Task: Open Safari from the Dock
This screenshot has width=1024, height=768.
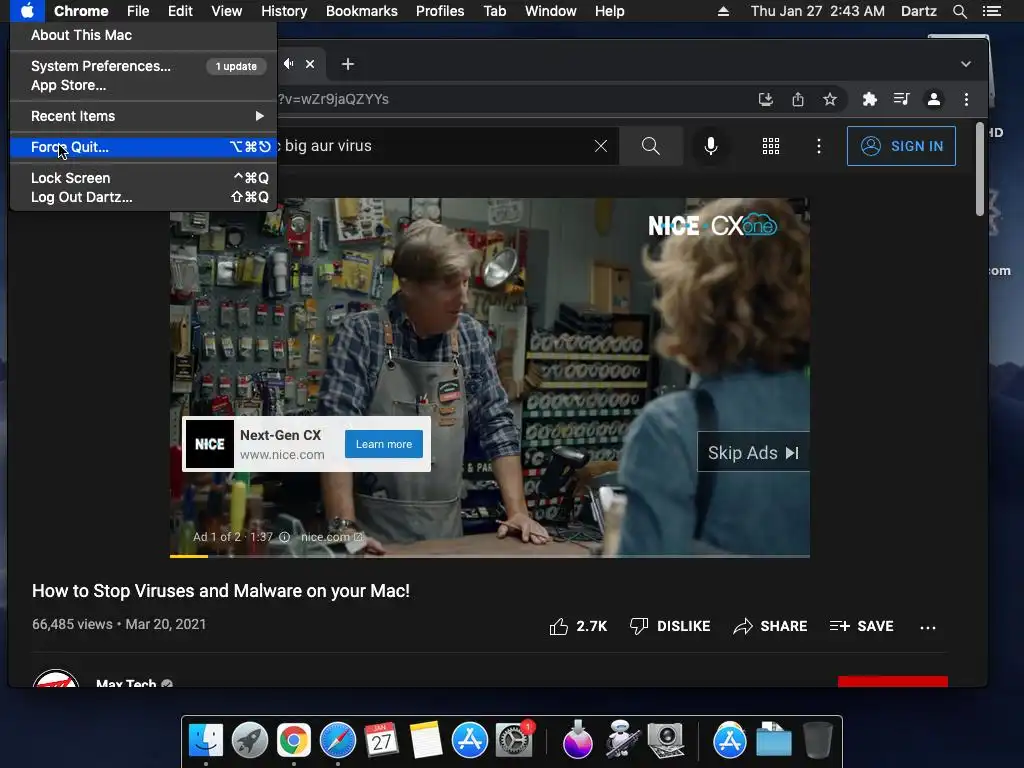Action: click(338, 741)
